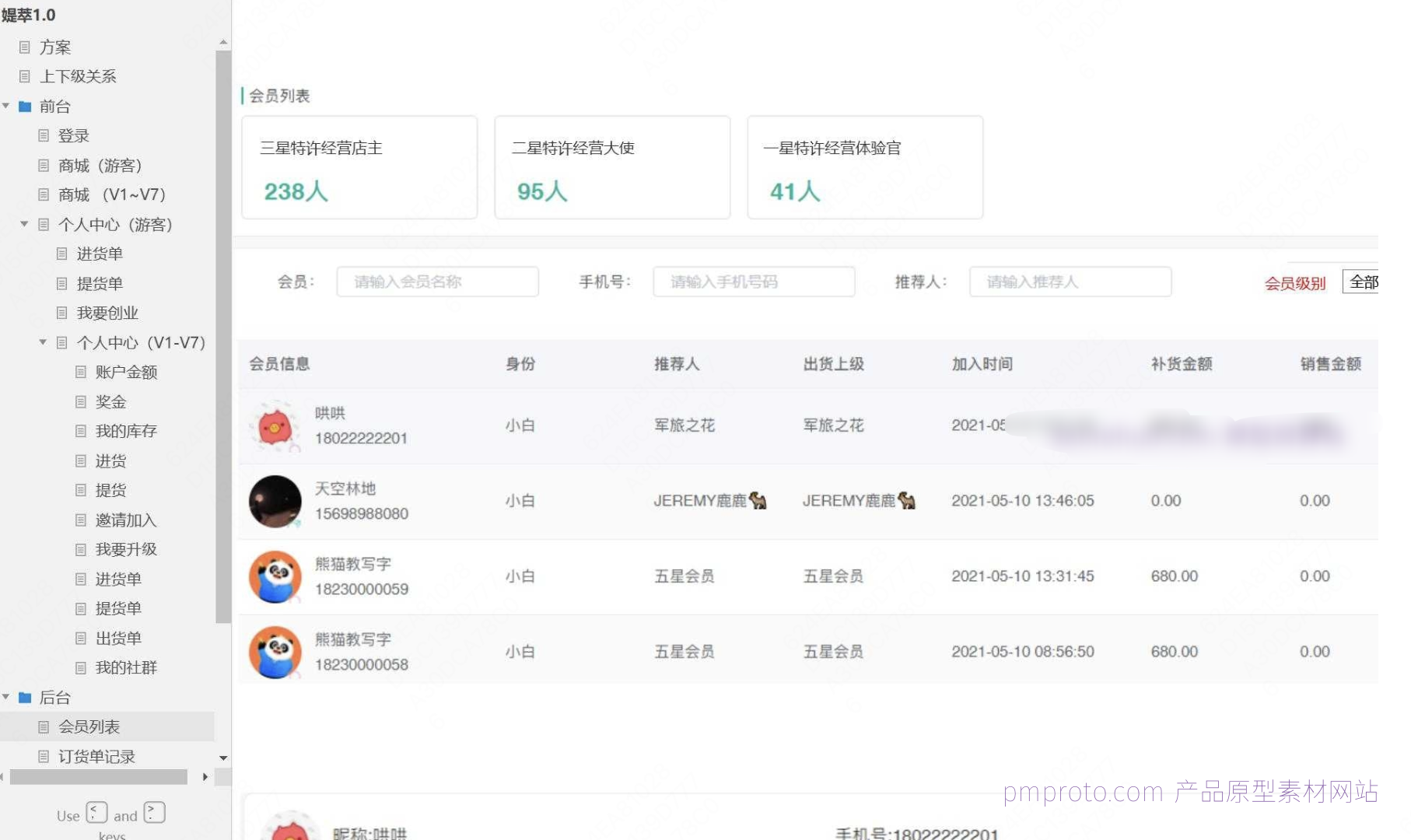Click sidebar scroll-down arrow
Image resolution: width=1411 pixels, height=840 pixels.
click(223, 758)
